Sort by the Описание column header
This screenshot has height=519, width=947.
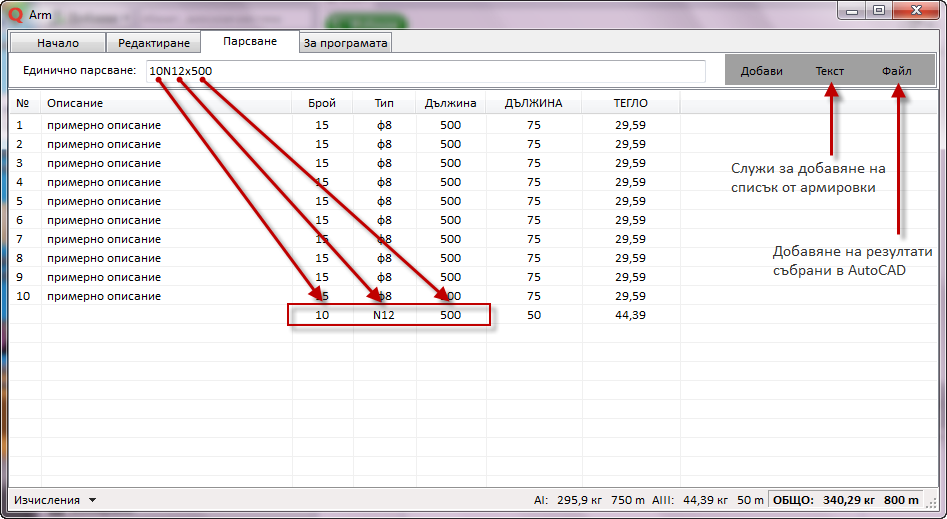click(x=75, y=103)
